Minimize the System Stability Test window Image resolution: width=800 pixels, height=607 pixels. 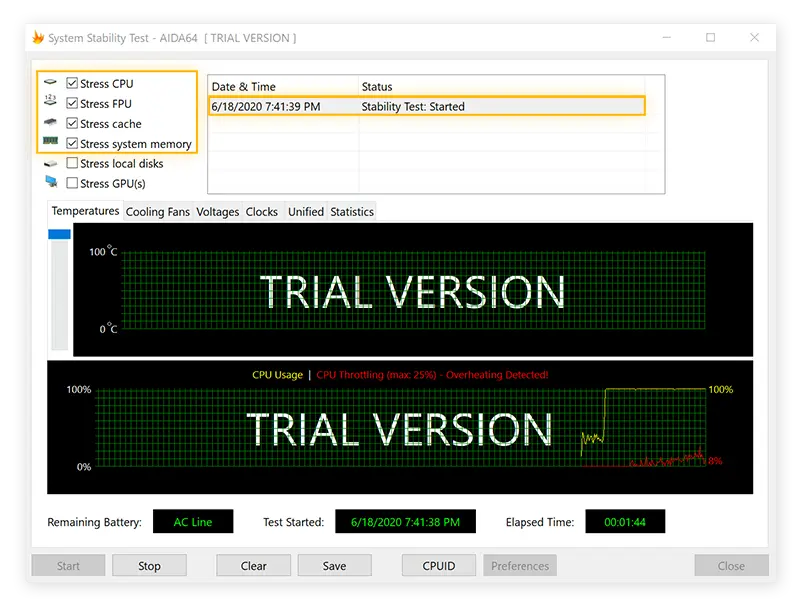click(667, 37)
